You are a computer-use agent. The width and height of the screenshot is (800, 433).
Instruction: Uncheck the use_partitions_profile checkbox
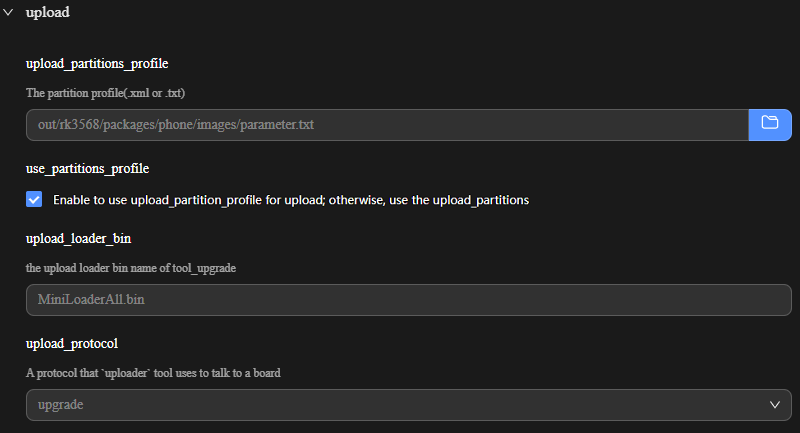click(35, 199)
